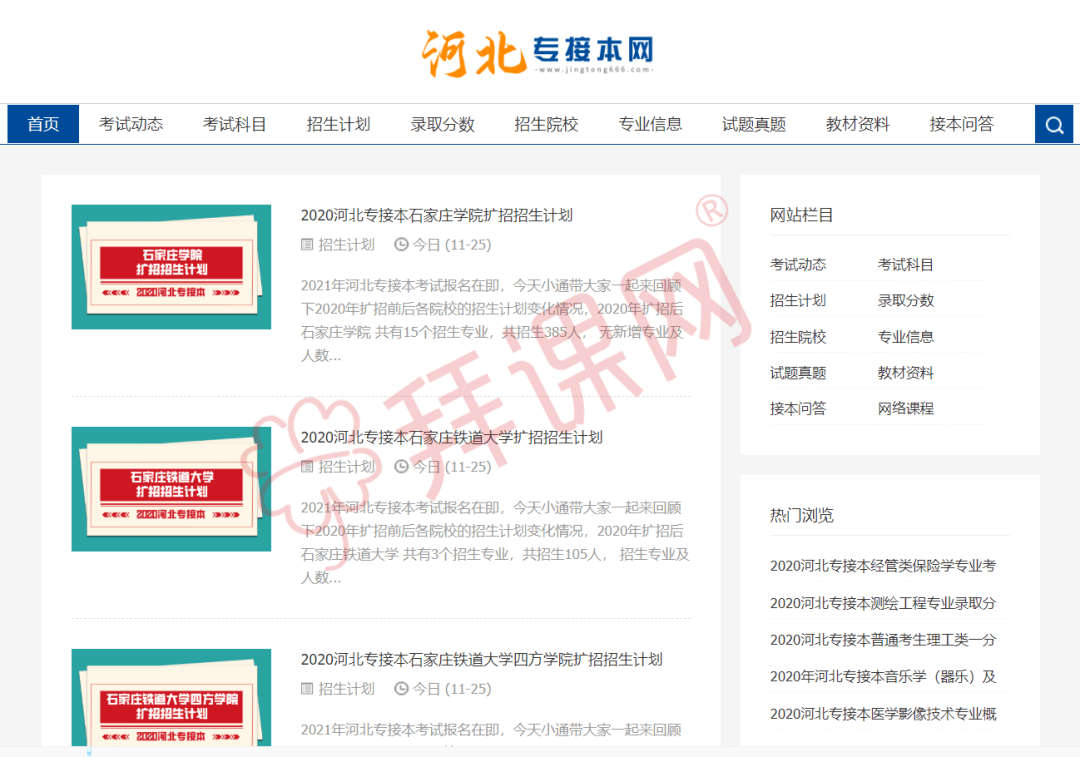Go to 考试动态 in the navigation bar
This screenshot has width=1080, height=757.
click(x=131, y=125)
